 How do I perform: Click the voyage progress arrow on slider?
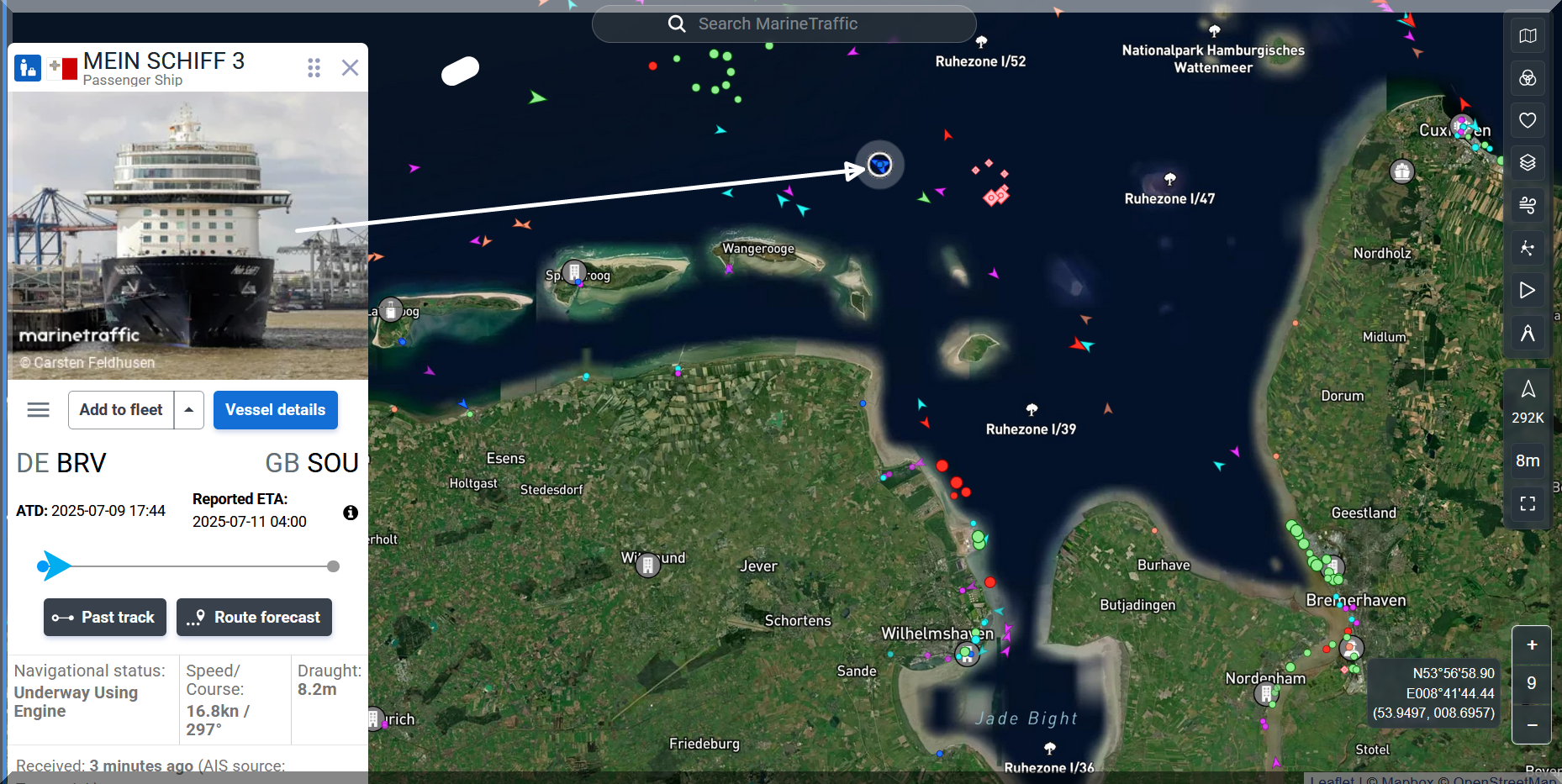pos(55,566)
